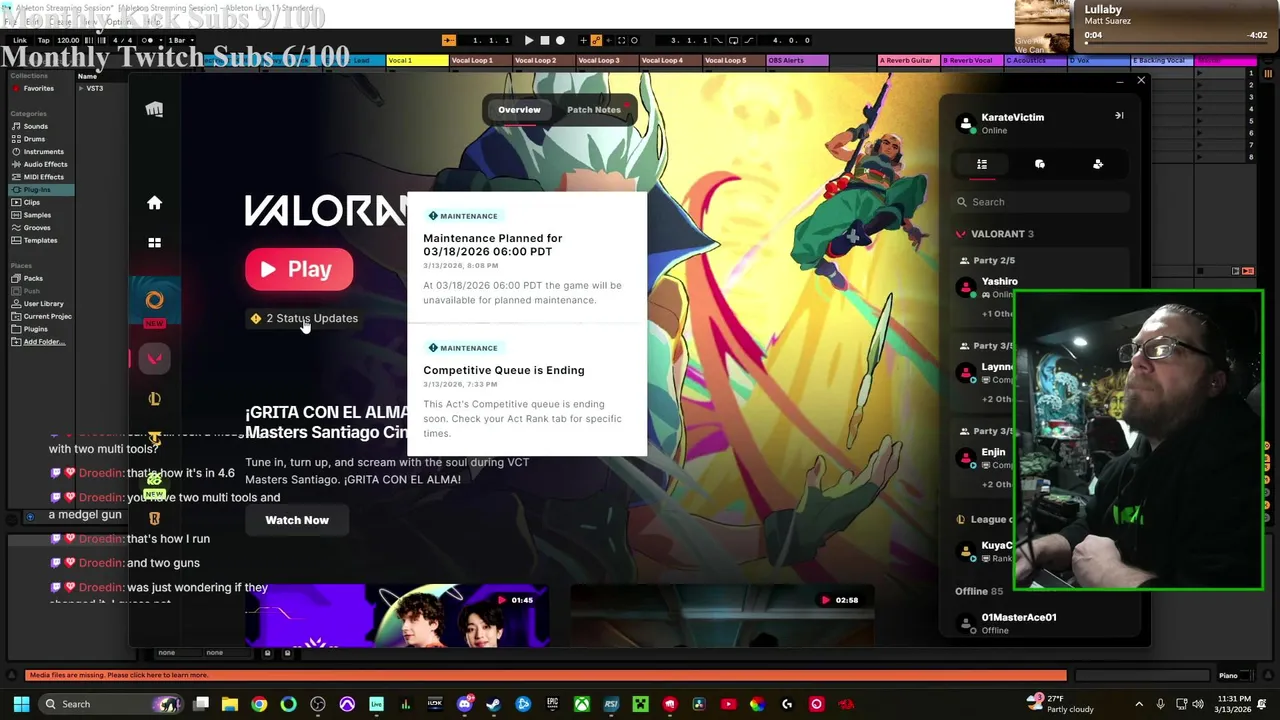Open the OBS Studio taskbar icon
1280x720 pixels.
tap(318, 704)
